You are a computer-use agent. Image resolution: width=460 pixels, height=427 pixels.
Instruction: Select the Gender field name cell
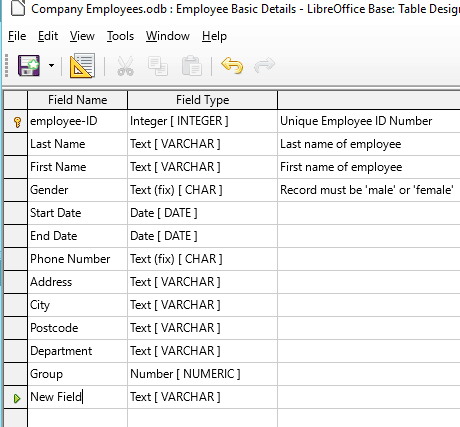tap(77, 190)
